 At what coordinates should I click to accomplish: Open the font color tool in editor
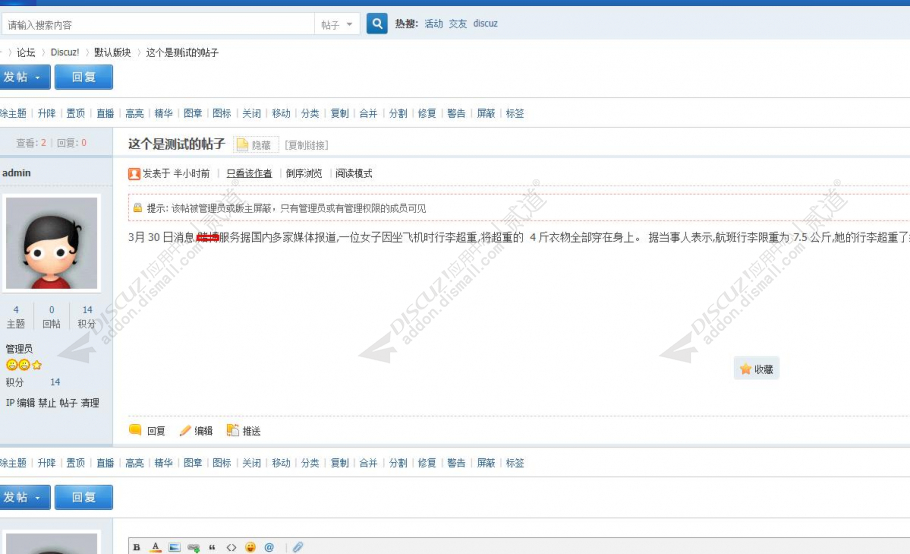(x=156, y=547)
